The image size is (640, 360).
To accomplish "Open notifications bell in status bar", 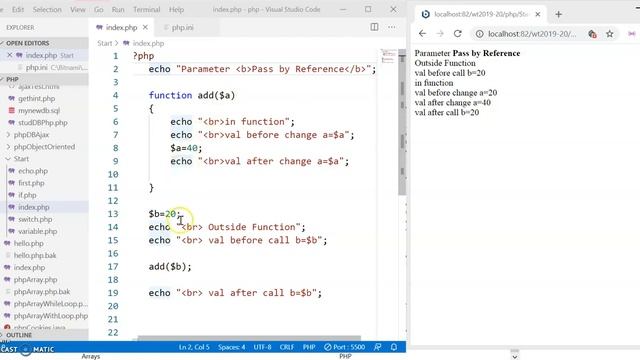I will (394, 347).
